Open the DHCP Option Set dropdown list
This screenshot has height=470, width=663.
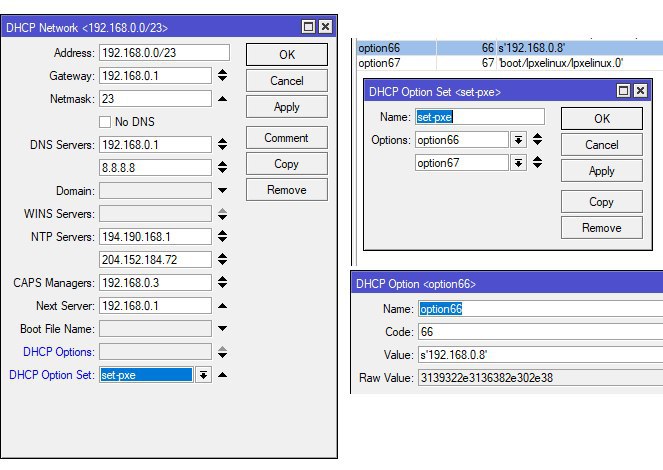[203, 375]
